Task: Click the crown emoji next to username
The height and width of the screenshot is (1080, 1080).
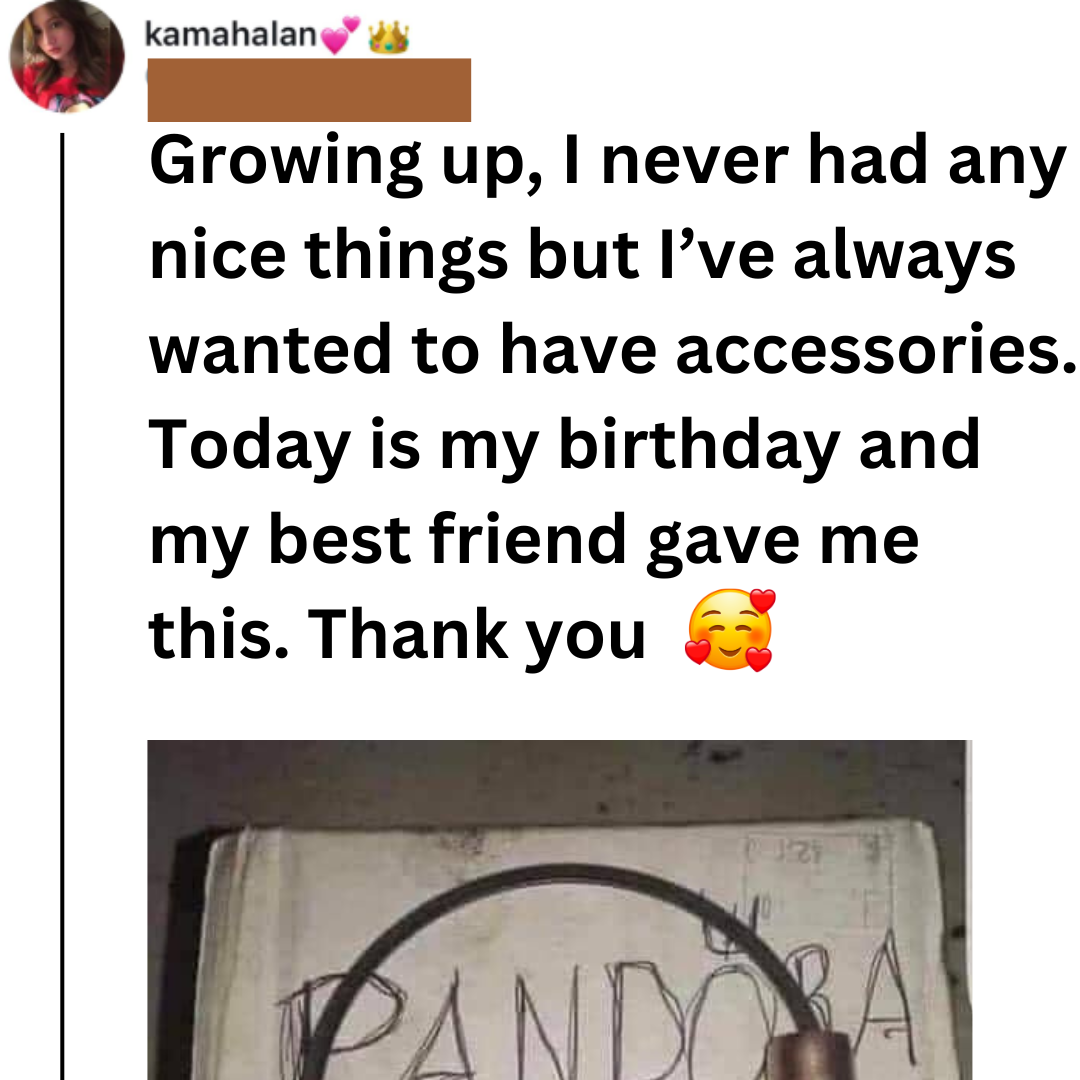Action: pos(388,37)
